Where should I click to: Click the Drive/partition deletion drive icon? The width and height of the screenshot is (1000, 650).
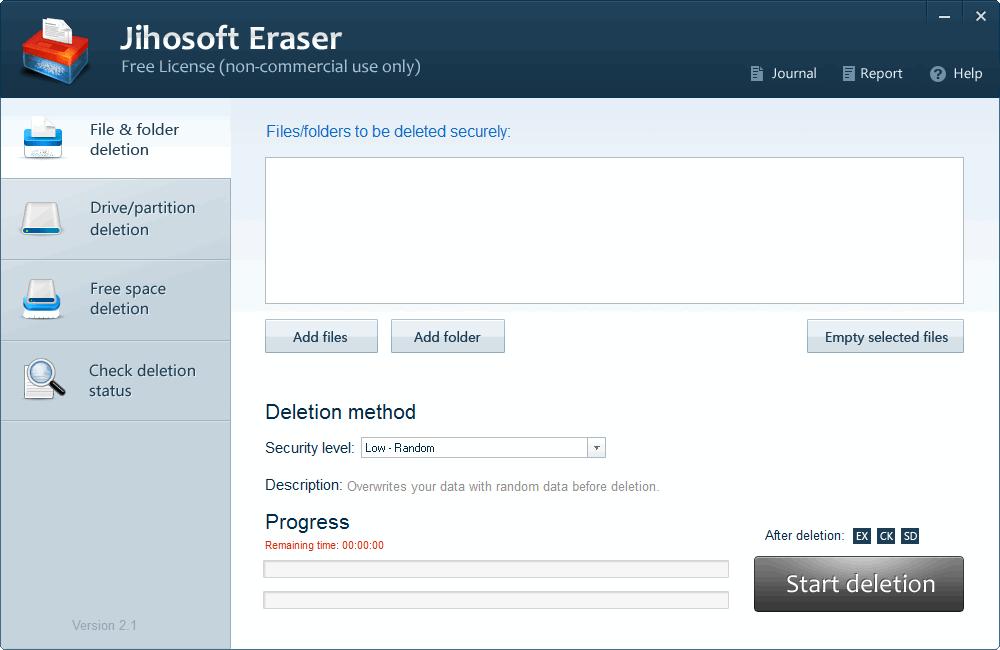(41, 219)
